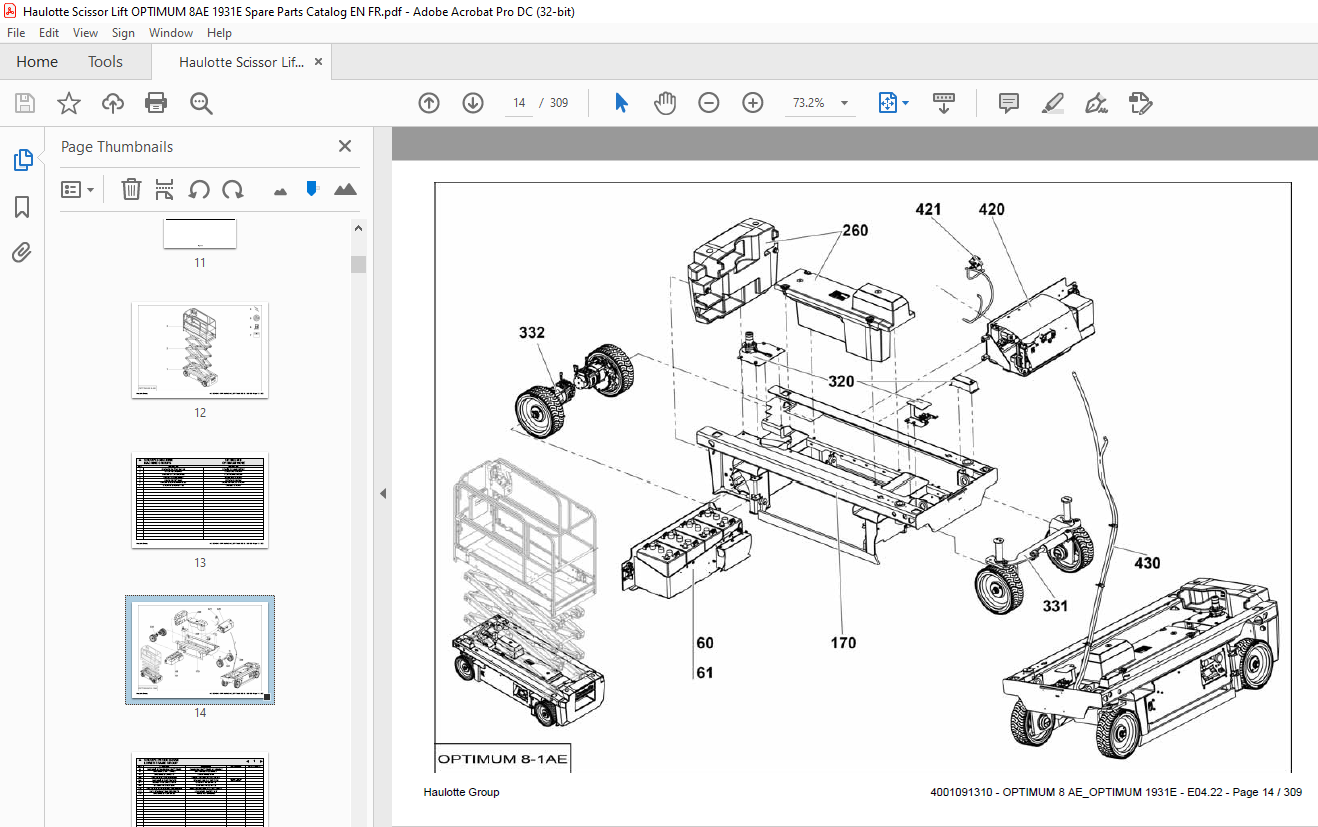Click part label 60 in diagram
Screen dimensions: 1318x827
pos(705,643)
